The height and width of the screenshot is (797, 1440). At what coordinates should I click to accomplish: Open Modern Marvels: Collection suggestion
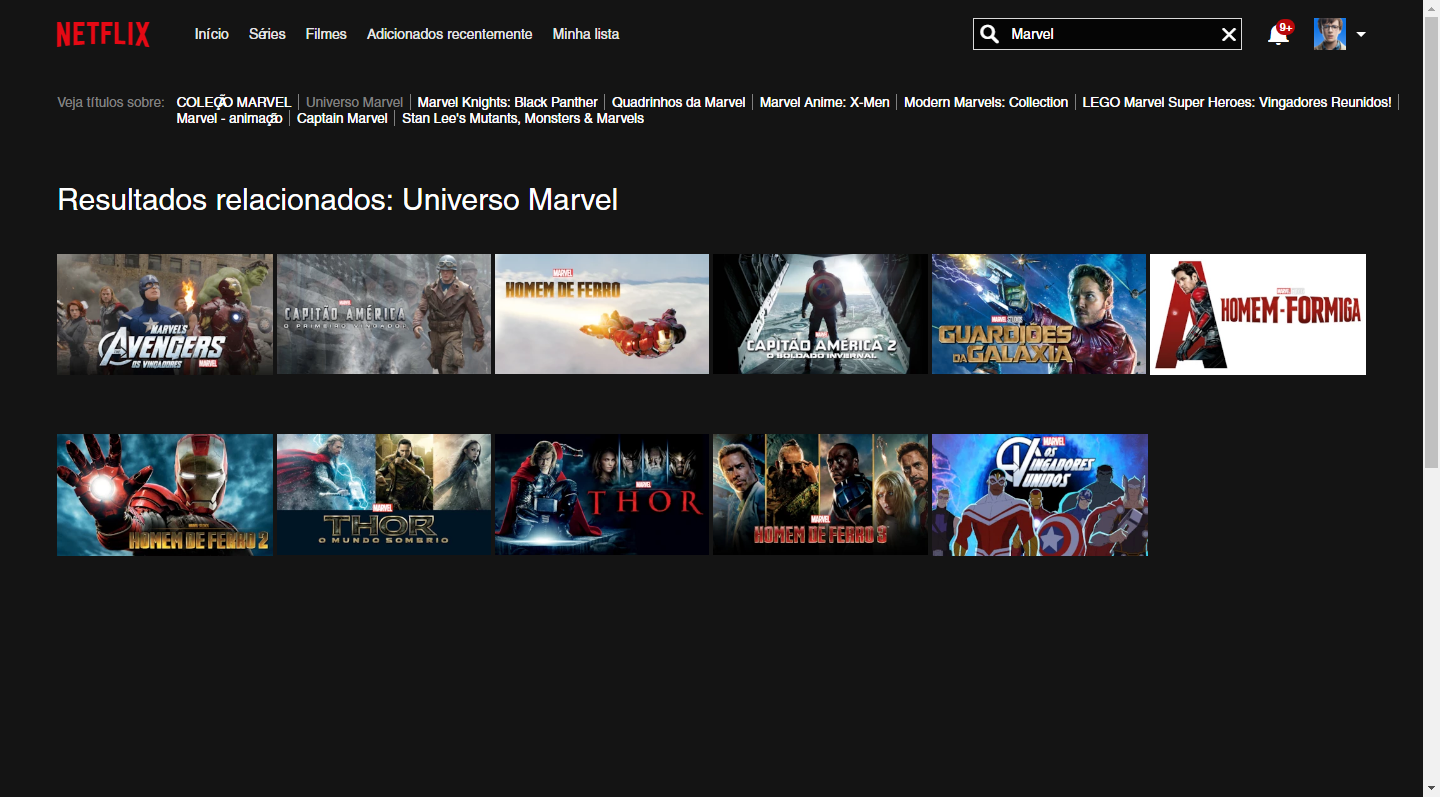[986, 102]
